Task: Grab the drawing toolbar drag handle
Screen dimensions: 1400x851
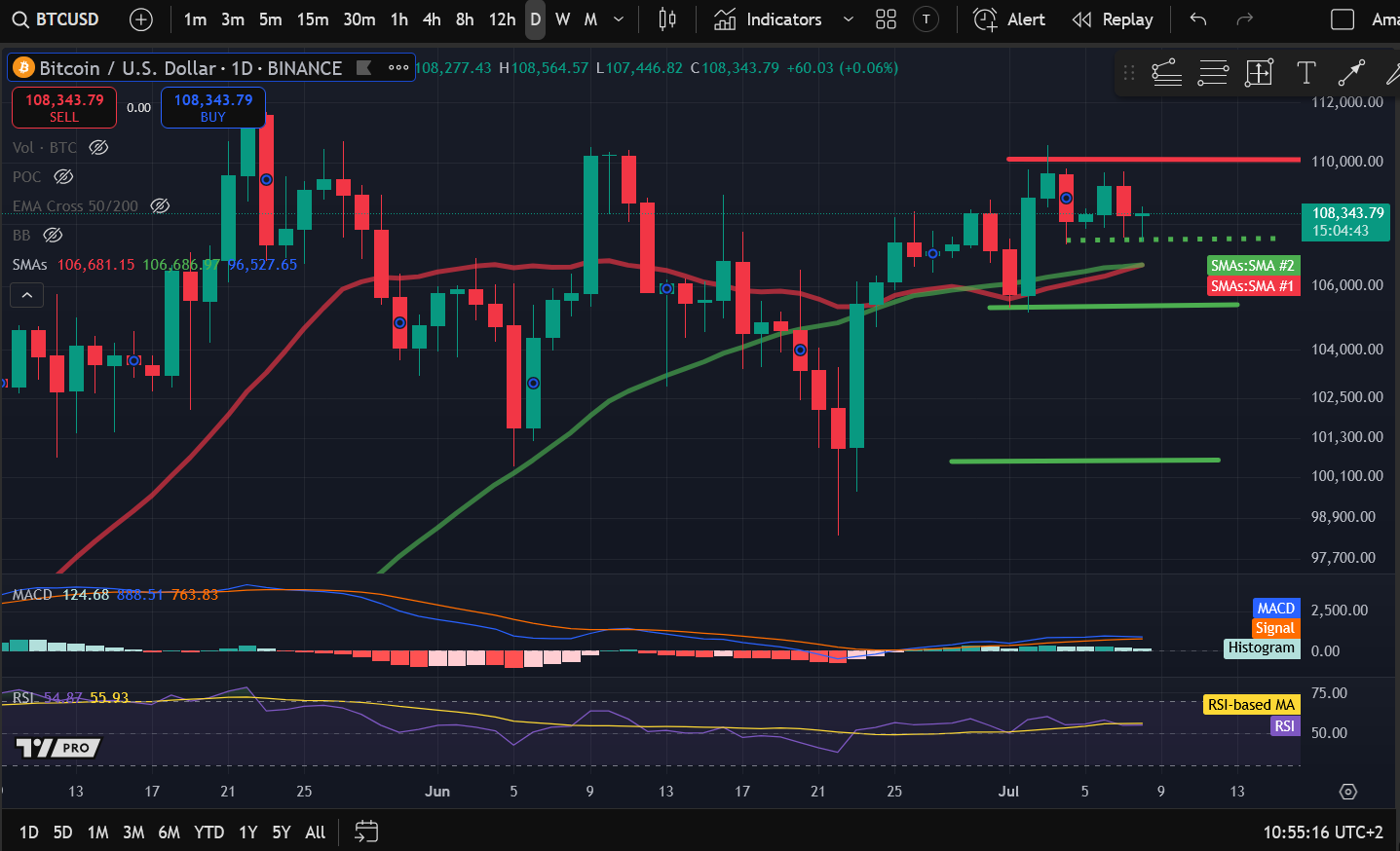Action: (1129, 72)
